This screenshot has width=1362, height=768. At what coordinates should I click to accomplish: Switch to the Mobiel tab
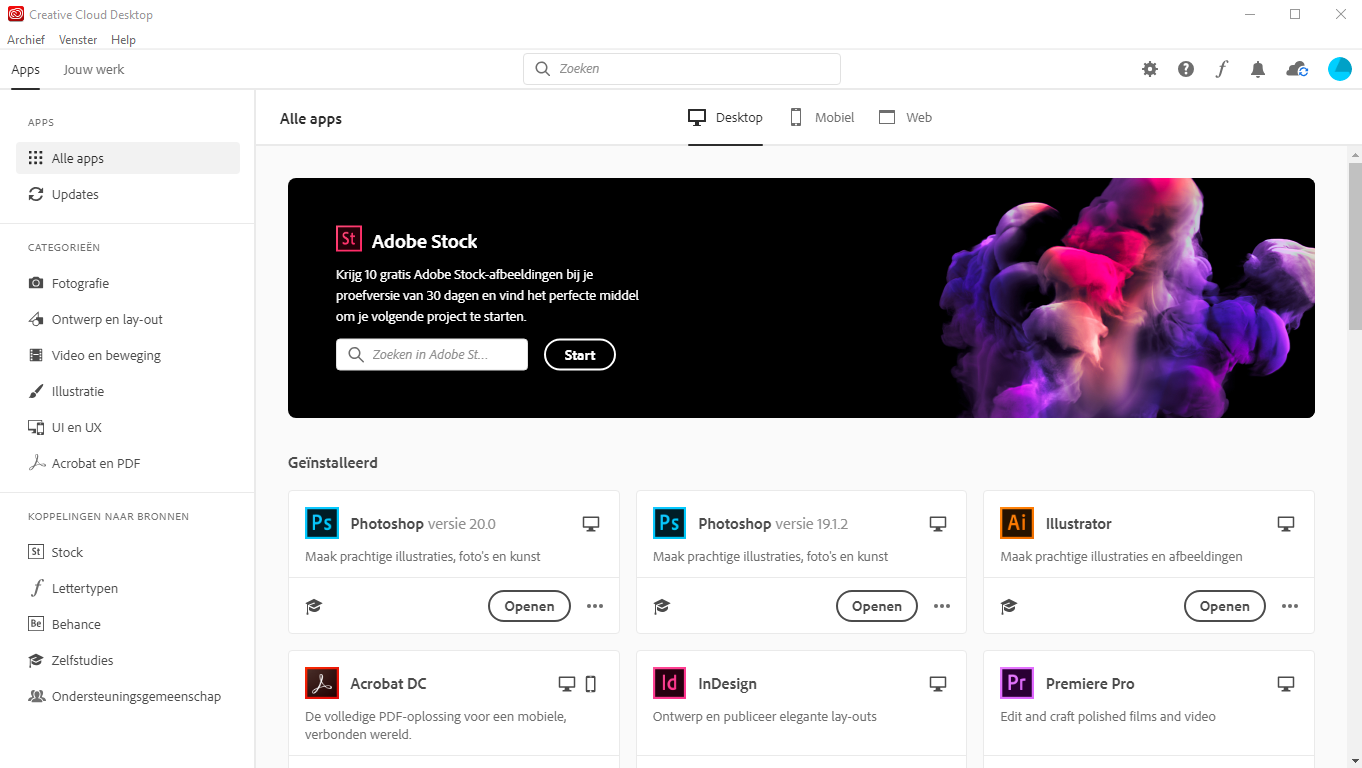821,117
